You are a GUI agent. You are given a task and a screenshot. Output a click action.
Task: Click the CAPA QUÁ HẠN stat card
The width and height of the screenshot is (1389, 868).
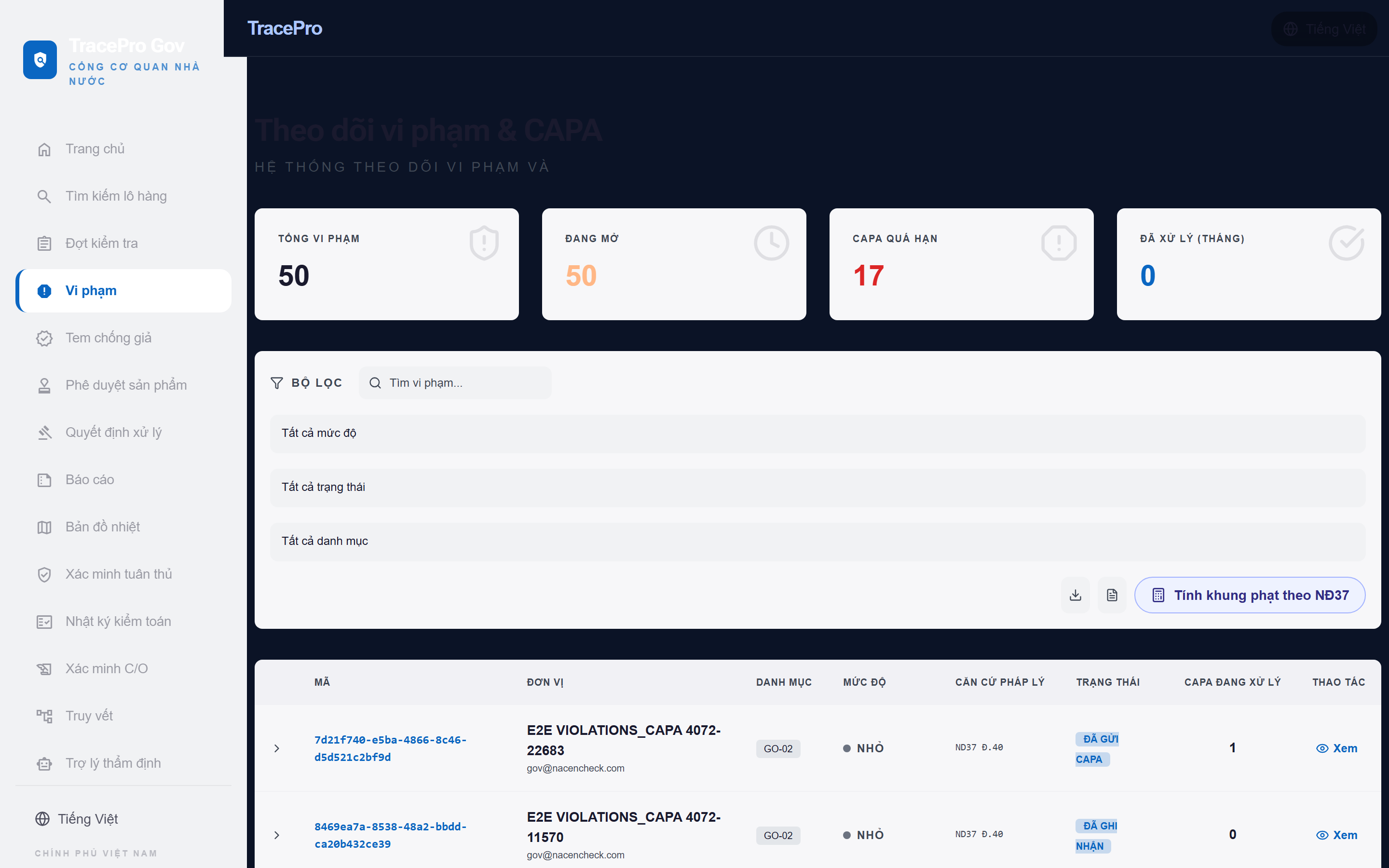[961, 264]
